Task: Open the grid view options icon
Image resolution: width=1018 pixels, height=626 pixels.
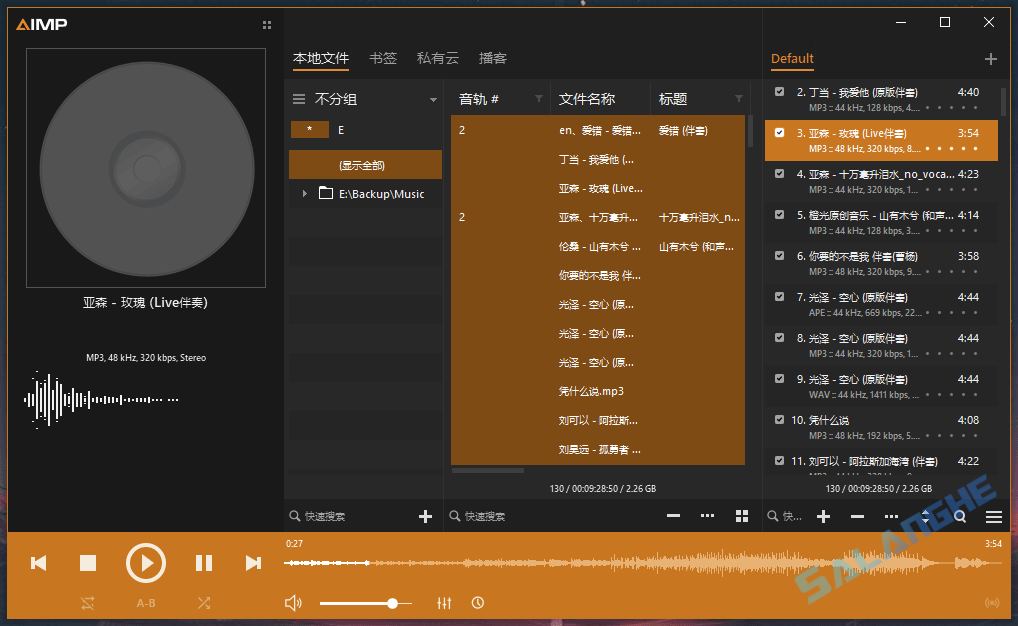Action: pyautogui.click(x=741, y=516)
